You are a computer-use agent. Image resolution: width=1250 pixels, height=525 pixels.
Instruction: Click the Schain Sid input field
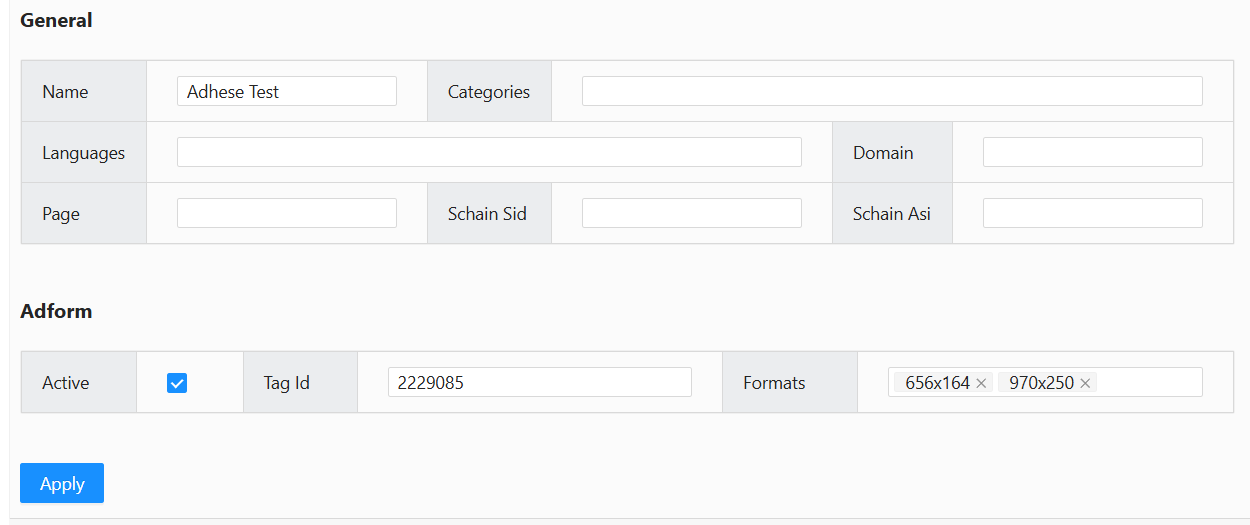click(x=691, y=213)
